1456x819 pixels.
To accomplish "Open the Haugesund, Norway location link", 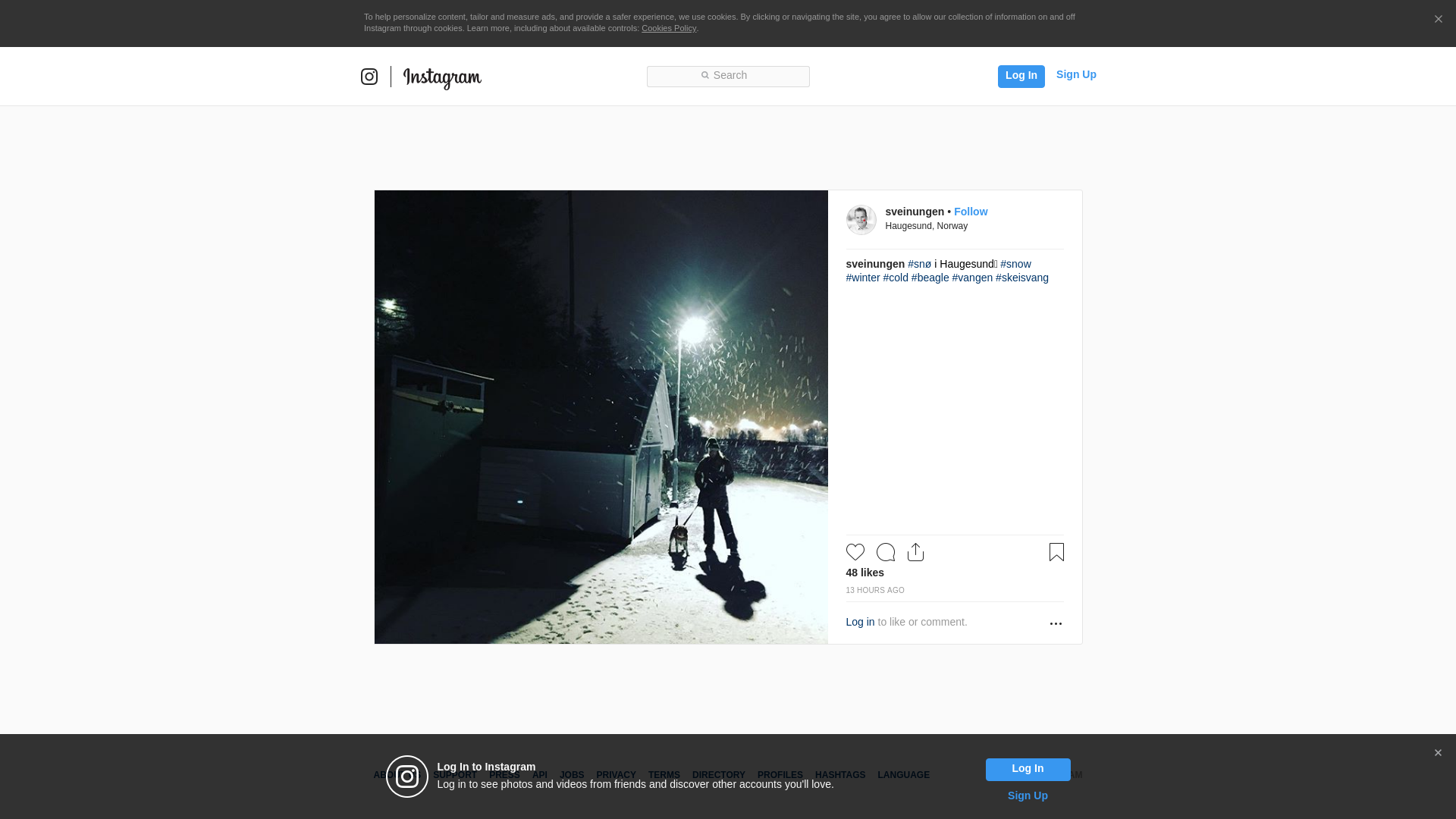I will click(926, 226).
